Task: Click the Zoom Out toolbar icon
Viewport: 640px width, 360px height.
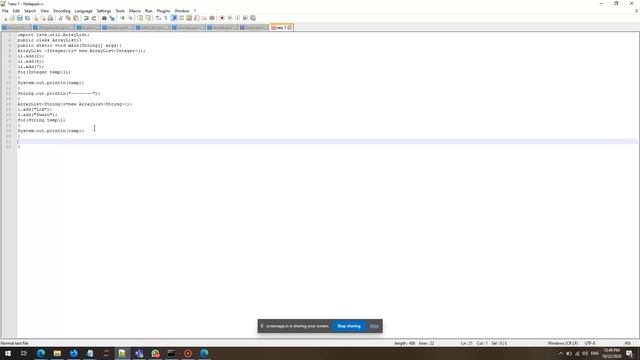Action: (130, 18)
